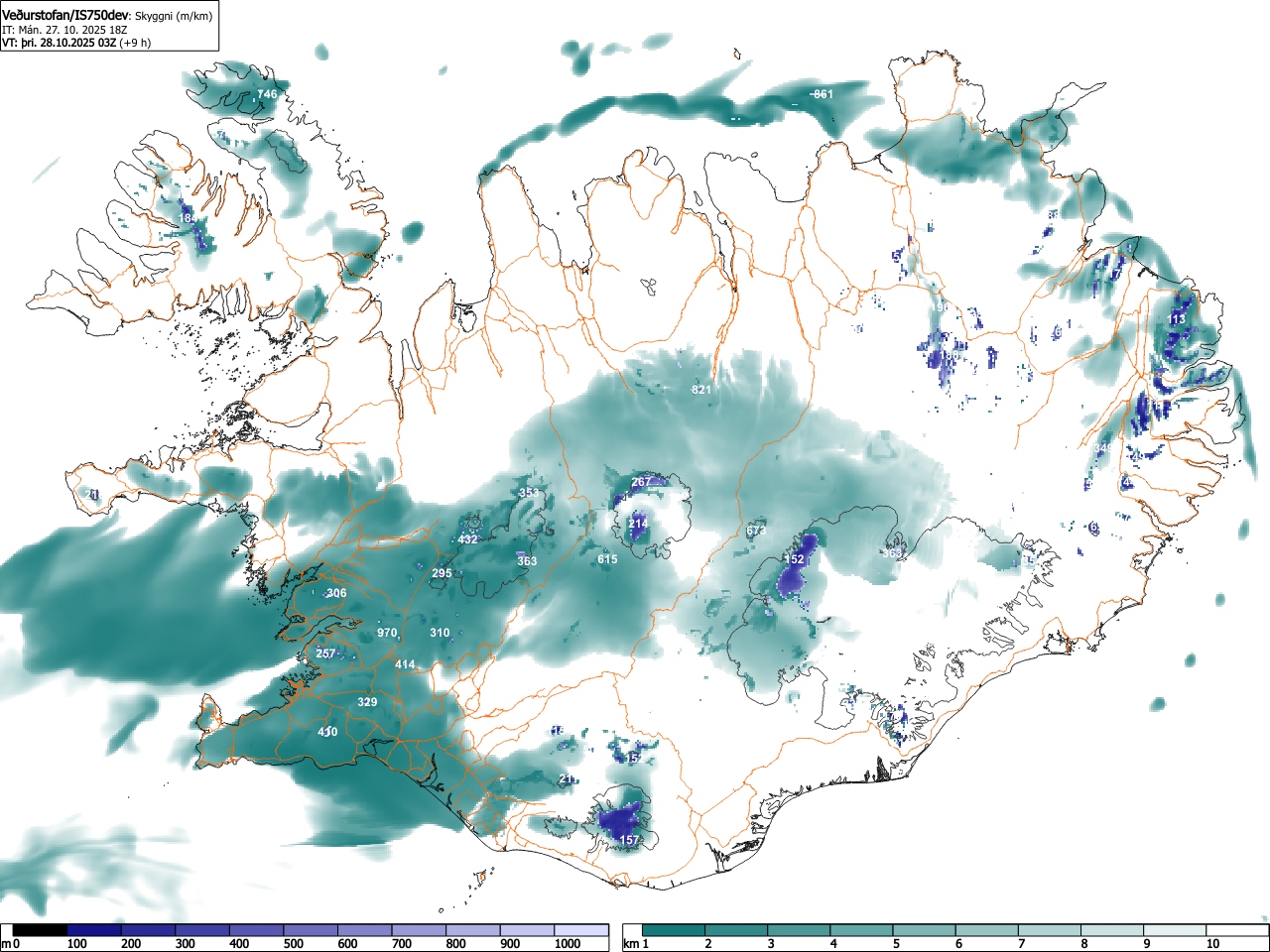Image resolution: width=1270 pixels, height=952 pixels.
Task: Click the 257 visibility value
Action: pos(325,654)
